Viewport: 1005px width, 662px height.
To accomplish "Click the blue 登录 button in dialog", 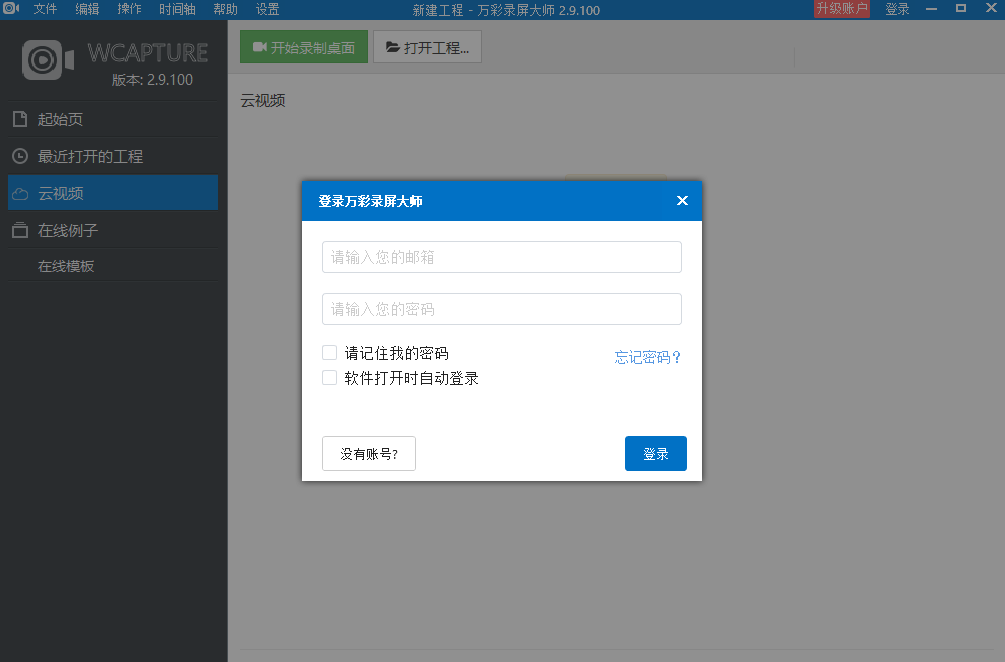I will (656, 454).
